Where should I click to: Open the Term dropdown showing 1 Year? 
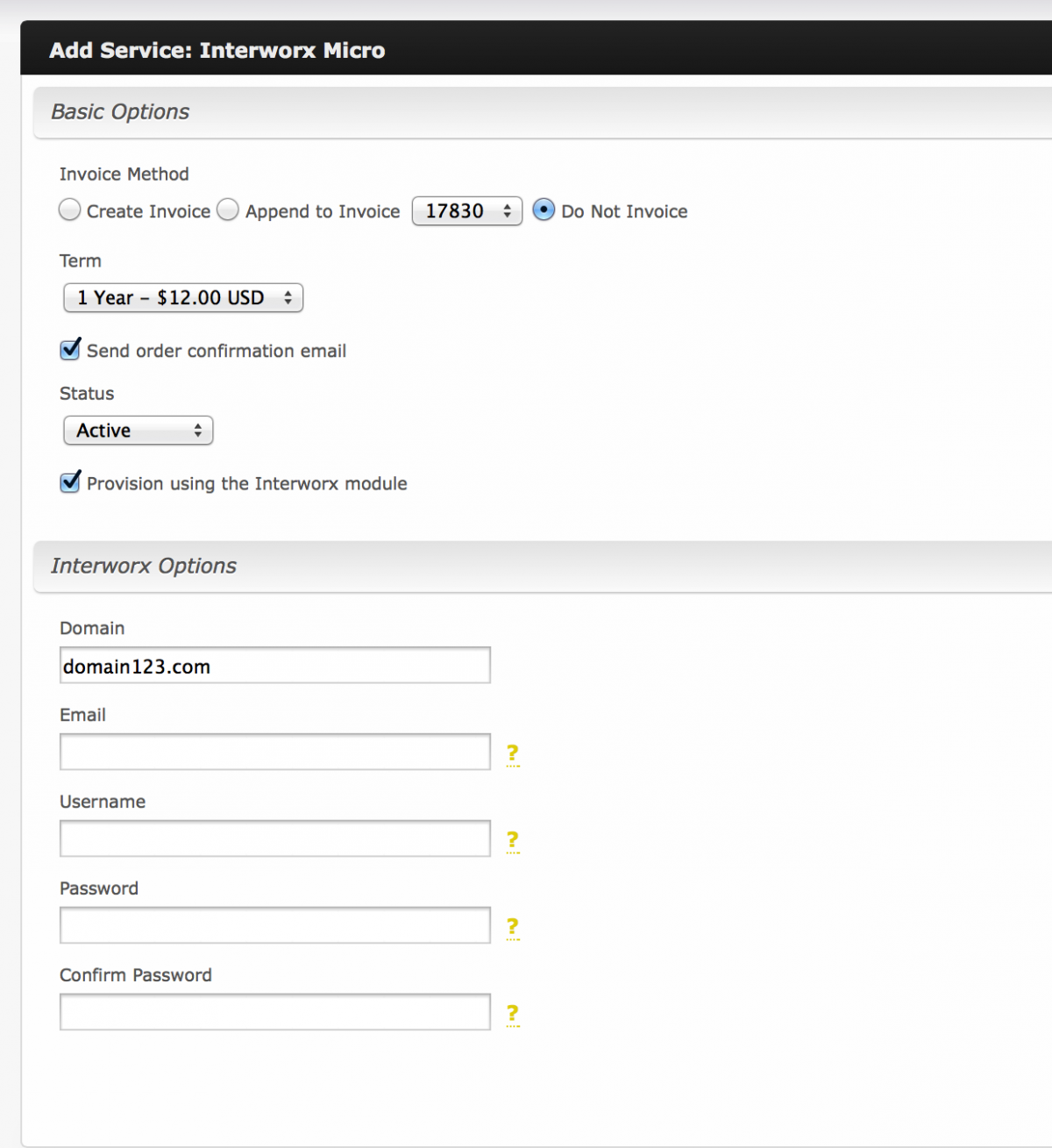coord(183,298)
